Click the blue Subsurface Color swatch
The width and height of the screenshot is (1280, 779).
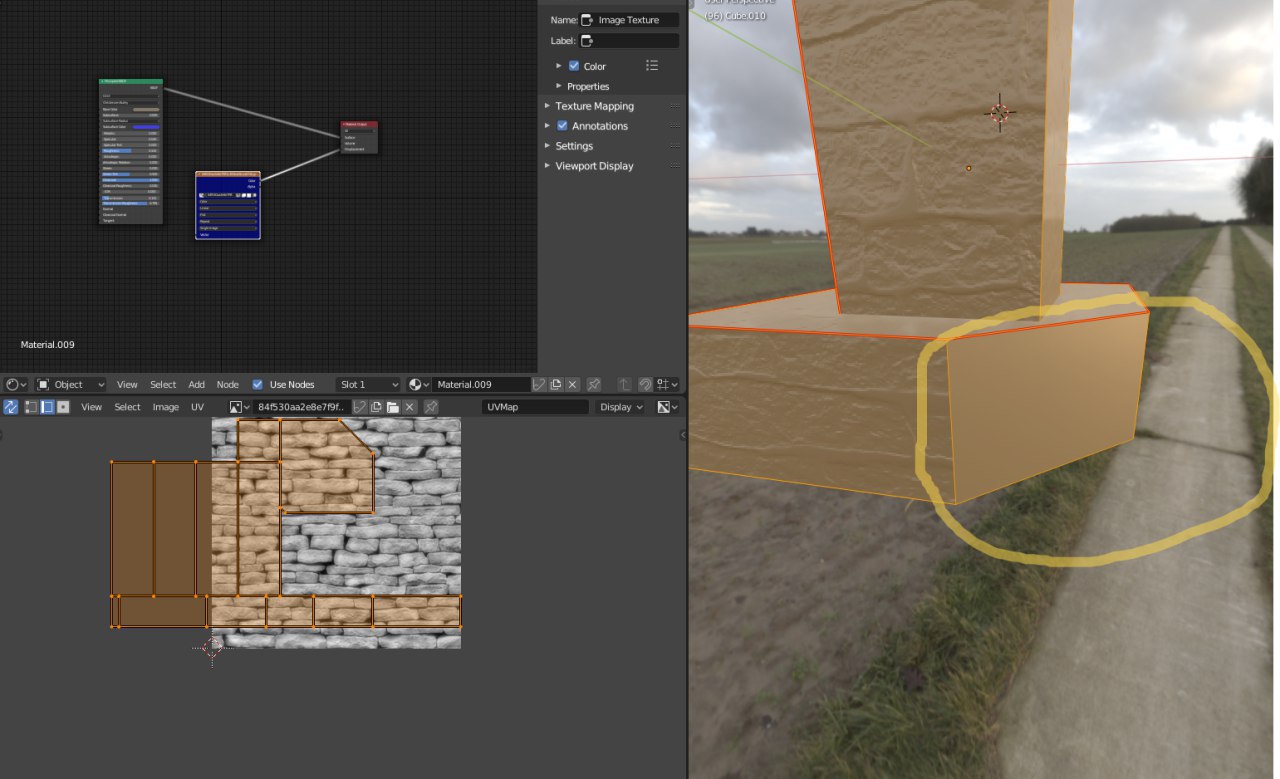click(146, 127)
